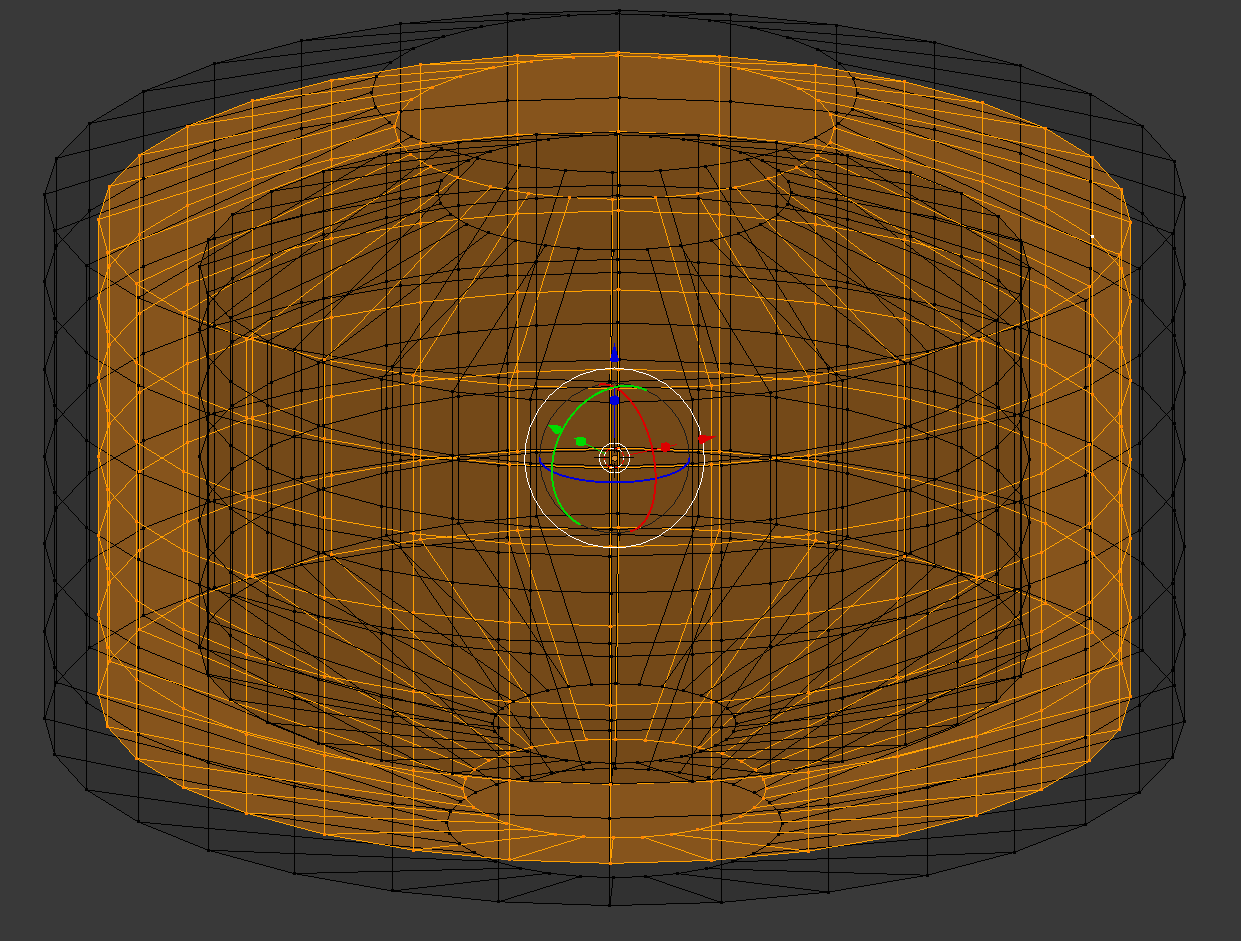
Task: Click the bottom circular cap of orange mesh
Action: tap(612, 812)
